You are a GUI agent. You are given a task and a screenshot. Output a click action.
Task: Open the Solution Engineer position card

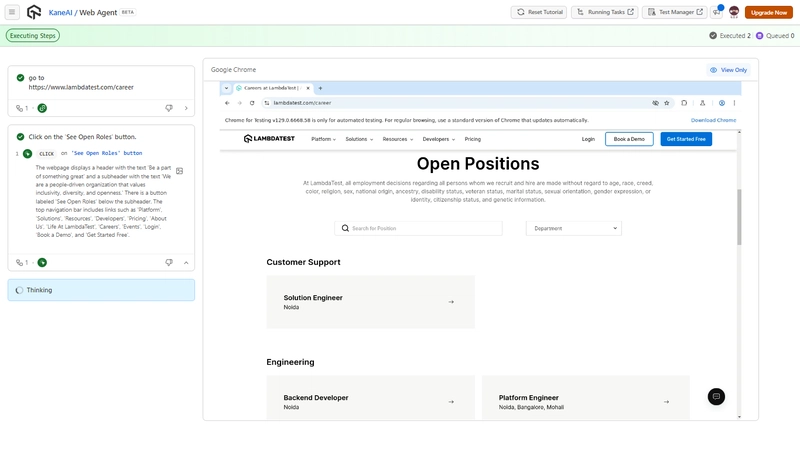click(x=370, y=302)
